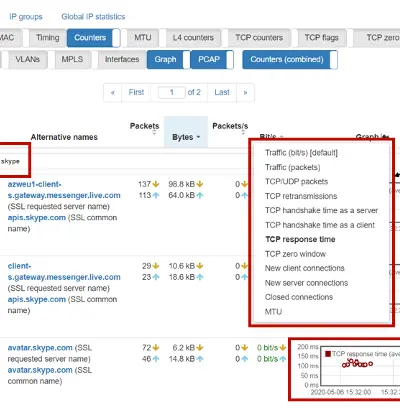This screenshot has height=412, width=400.
Task: Select TCP handshake time as a server
Action: coord(321,211)
